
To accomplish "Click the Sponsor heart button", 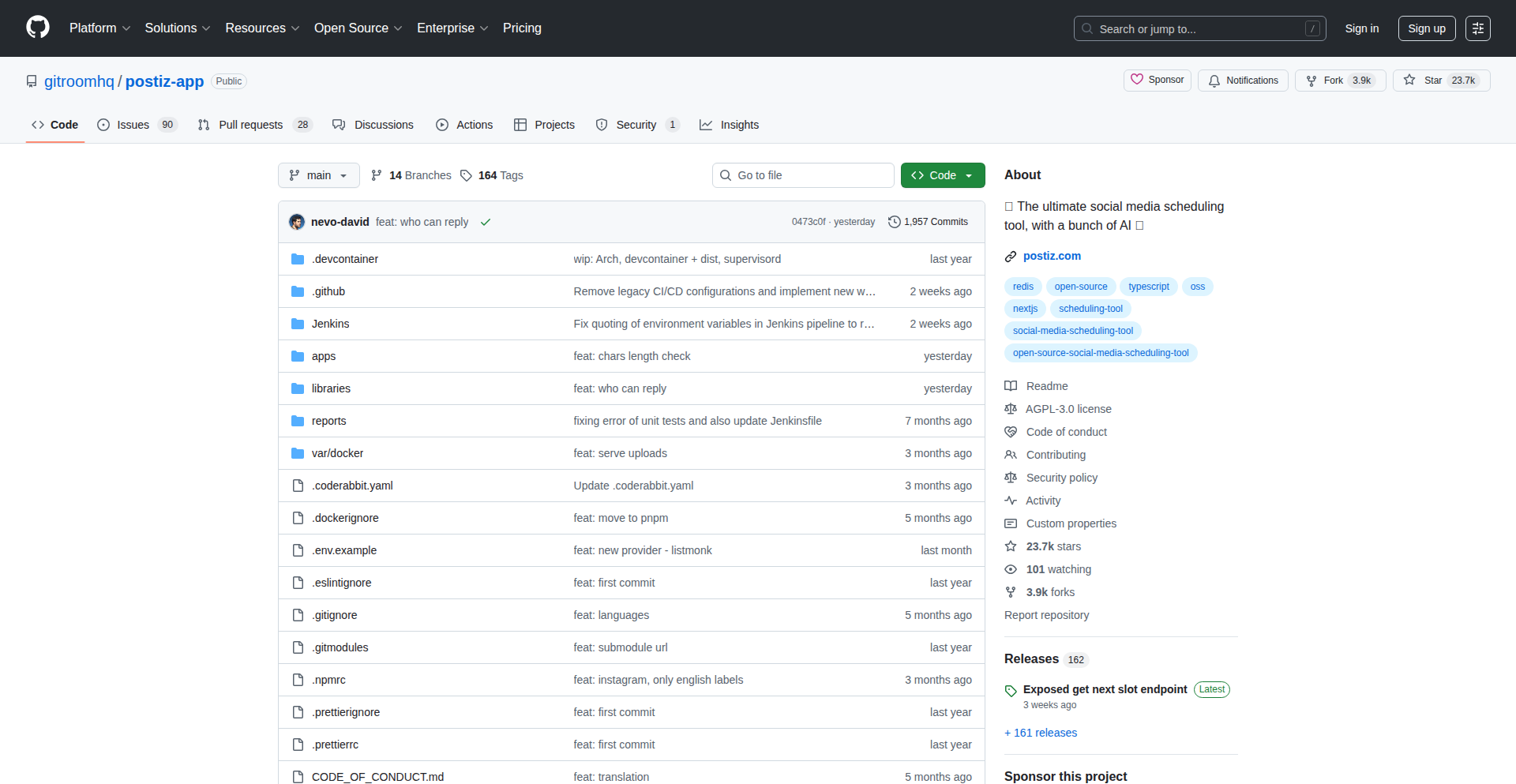I will pos(1157,81).
